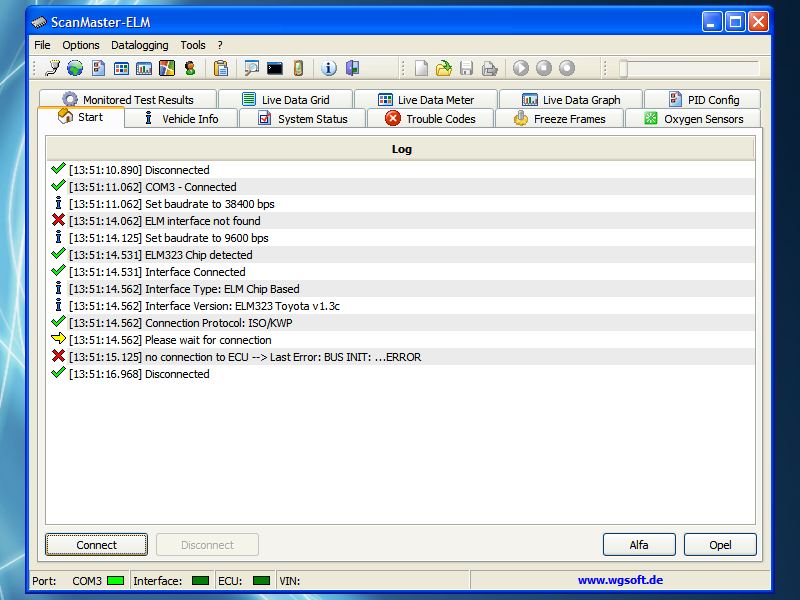Open the Oxygen Sensors tab

[x=693, y=119]
